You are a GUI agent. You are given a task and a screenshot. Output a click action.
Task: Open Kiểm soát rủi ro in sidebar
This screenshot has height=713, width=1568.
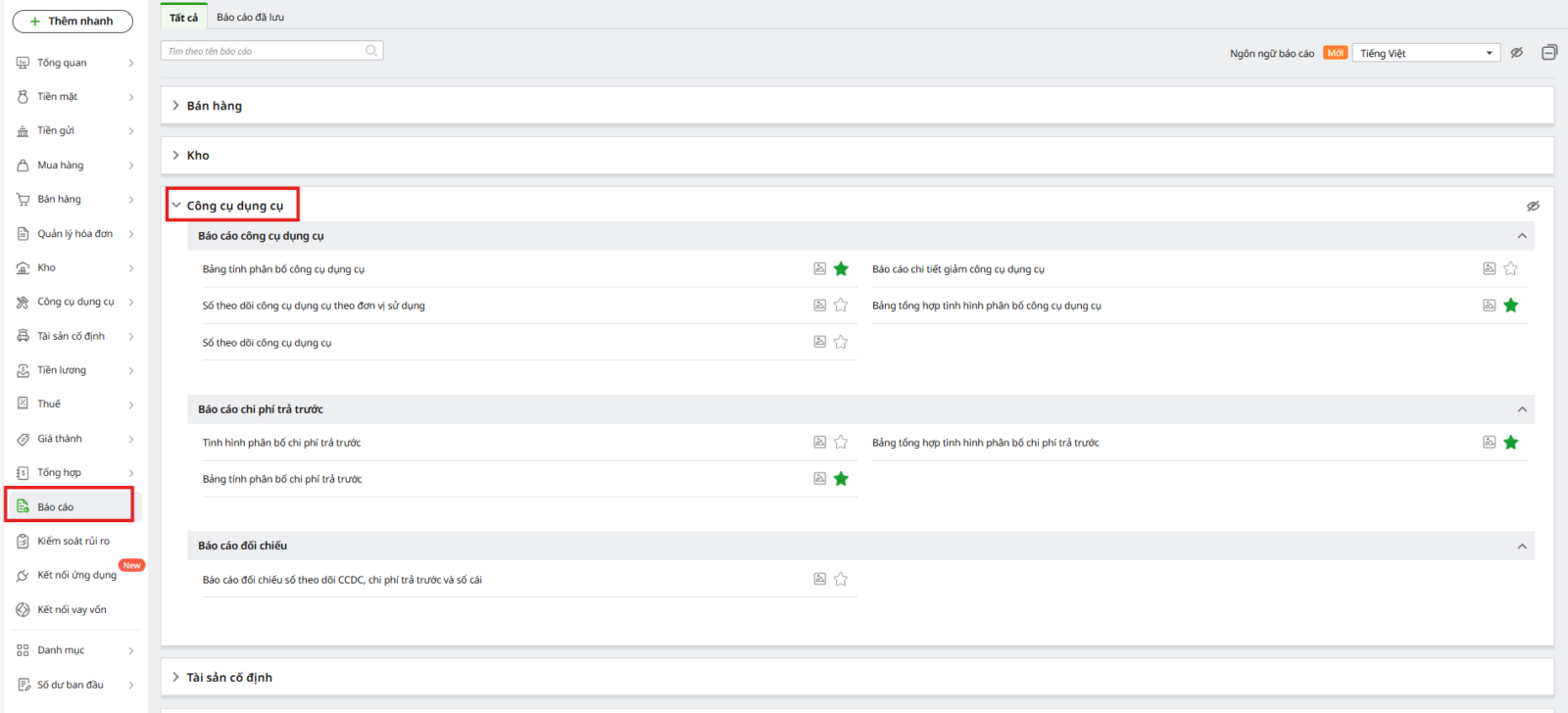[x=73, y=541]
